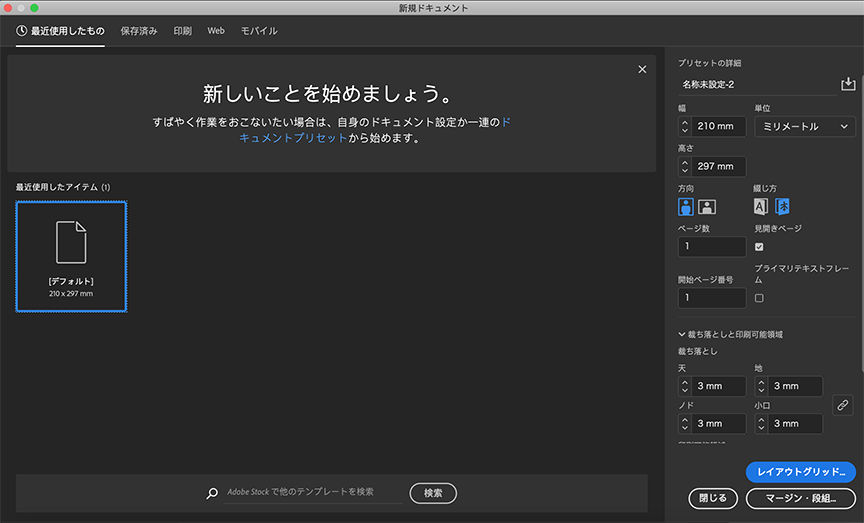Image resolution: width=864 pixels, height=523 pixels.
Task: Click the clock icon on recent tab
Action: pos(21,31)
